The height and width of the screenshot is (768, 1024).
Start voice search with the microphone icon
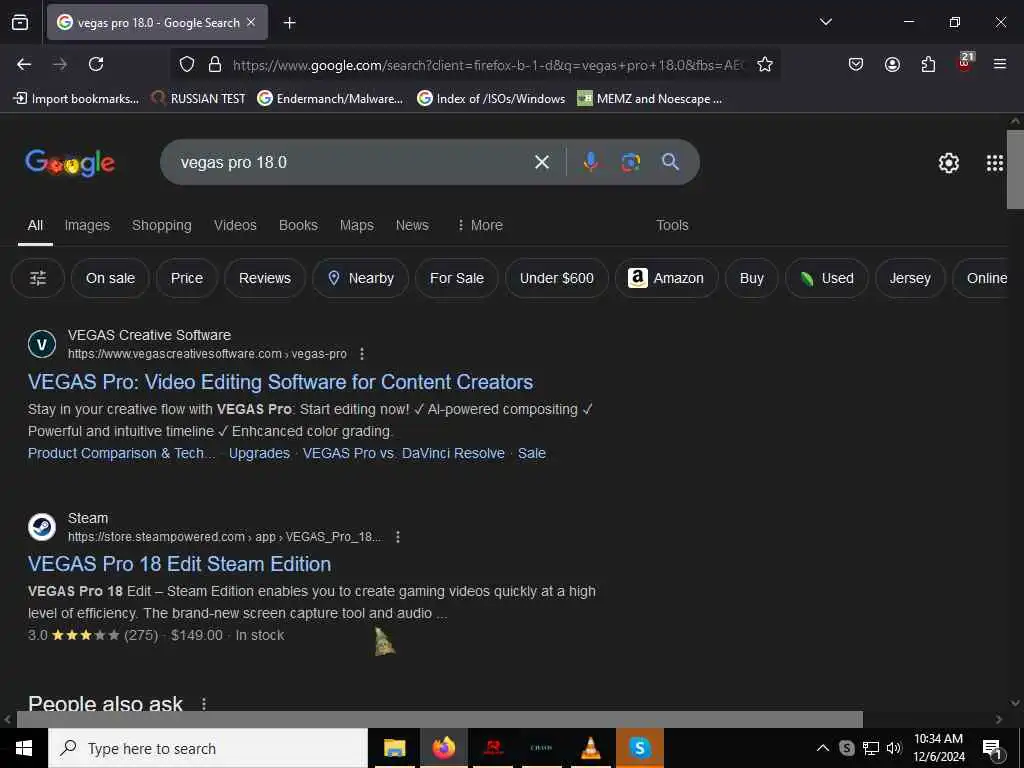[x=590, y=161]
